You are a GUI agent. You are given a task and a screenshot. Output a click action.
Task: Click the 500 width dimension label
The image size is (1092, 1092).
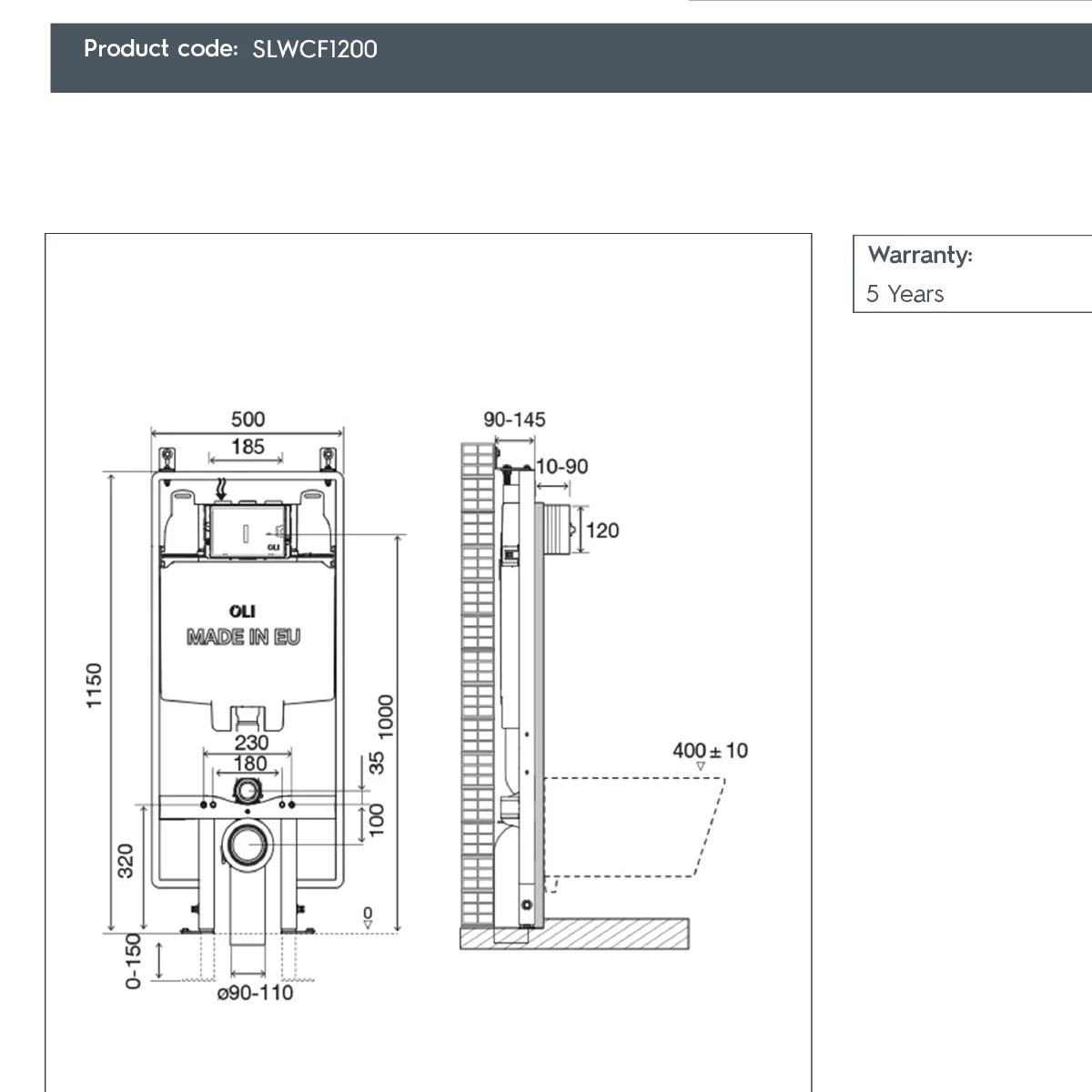click(x=248, y=420)
